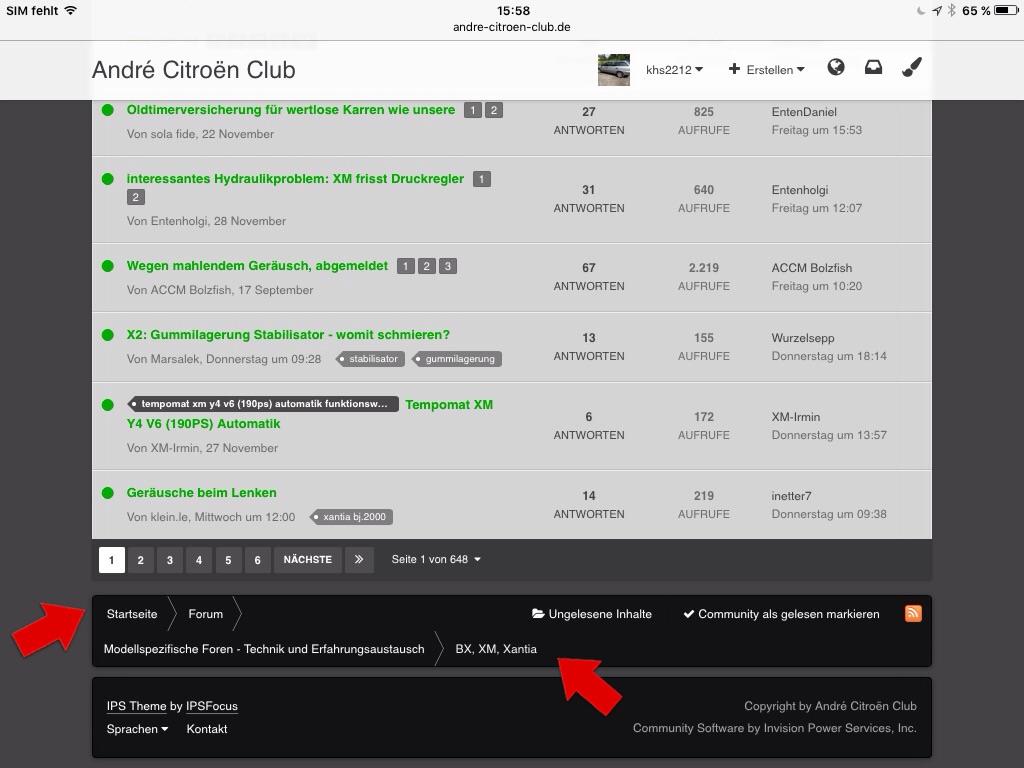1024x768 pixels.
Task: Tap the Wi-Fi icon in status bar
Action: [71, 10]
